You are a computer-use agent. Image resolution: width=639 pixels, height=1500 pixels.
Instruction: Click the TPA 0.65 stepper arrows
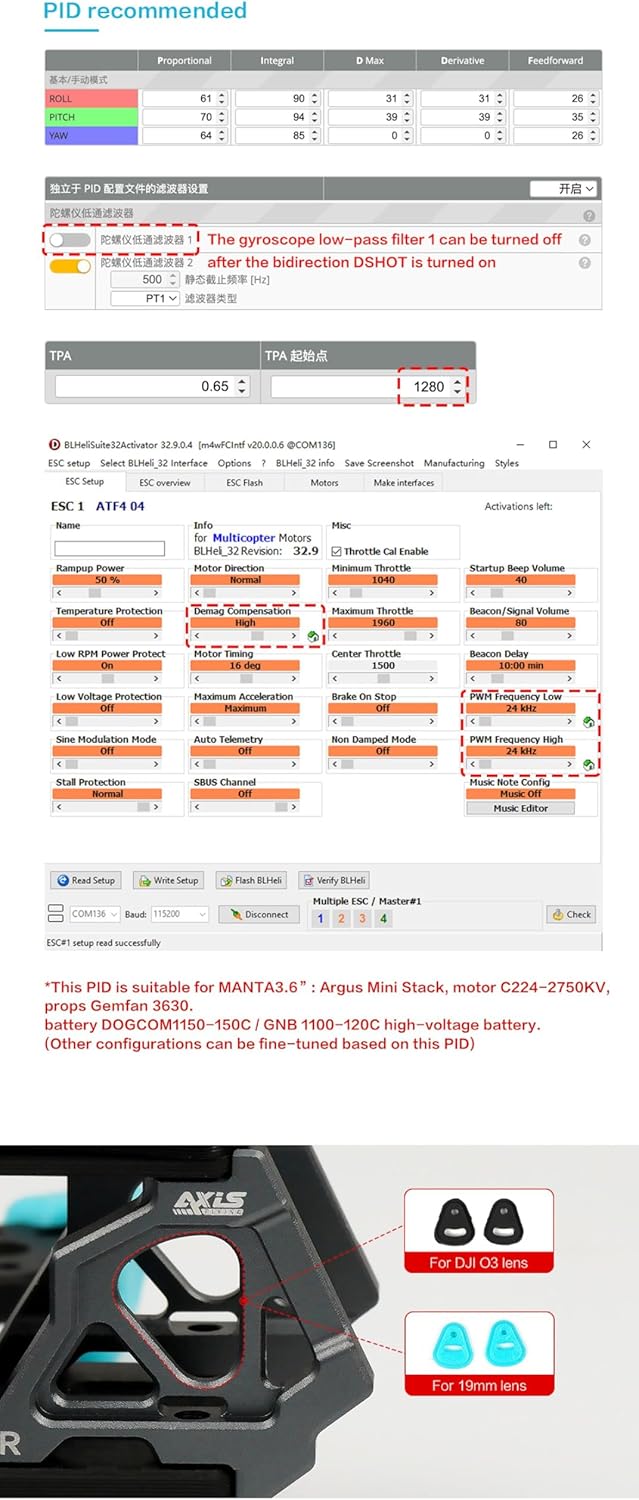pos(241,386)
